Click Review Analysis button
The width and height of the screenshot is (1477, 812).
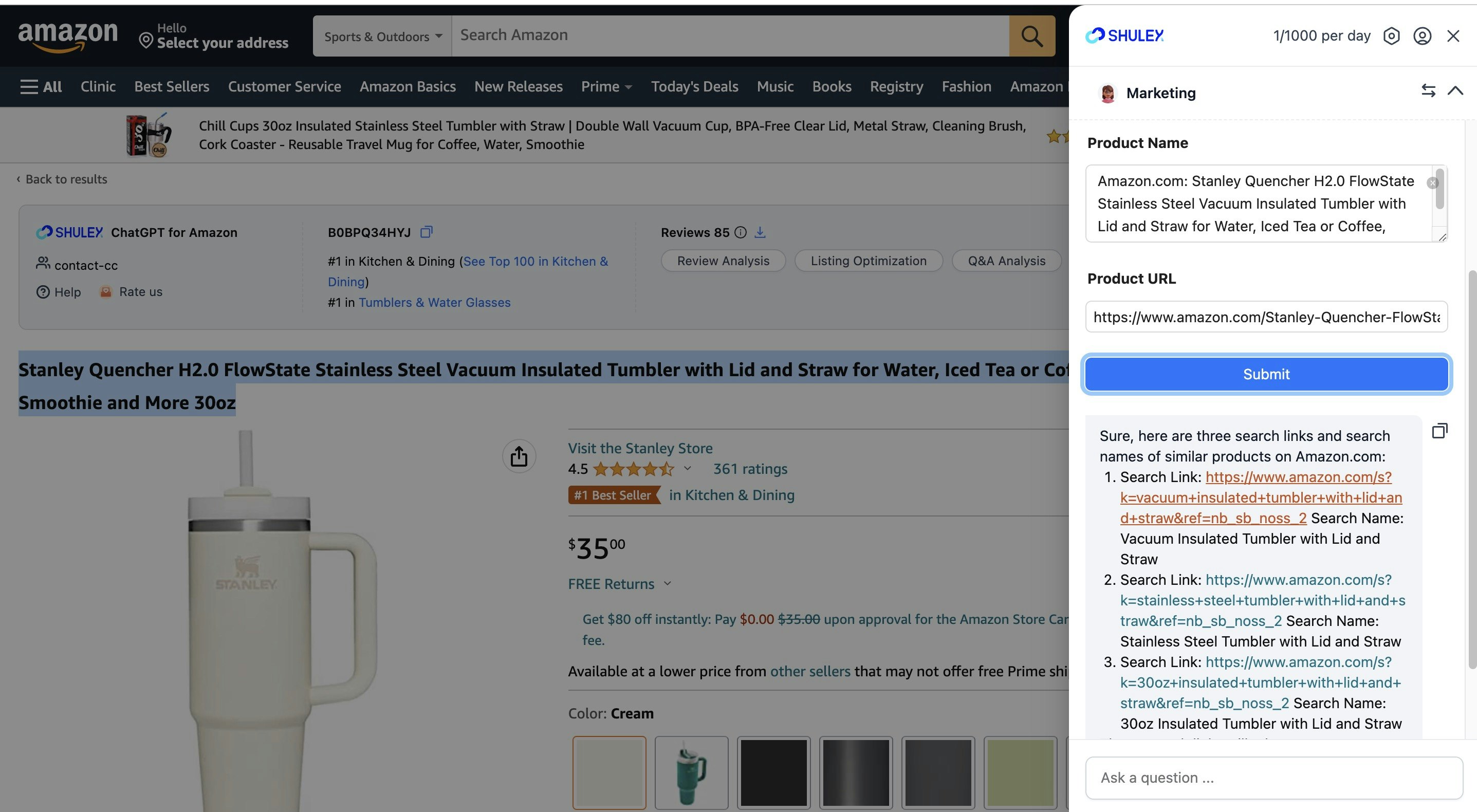click(x=723, y=261)
